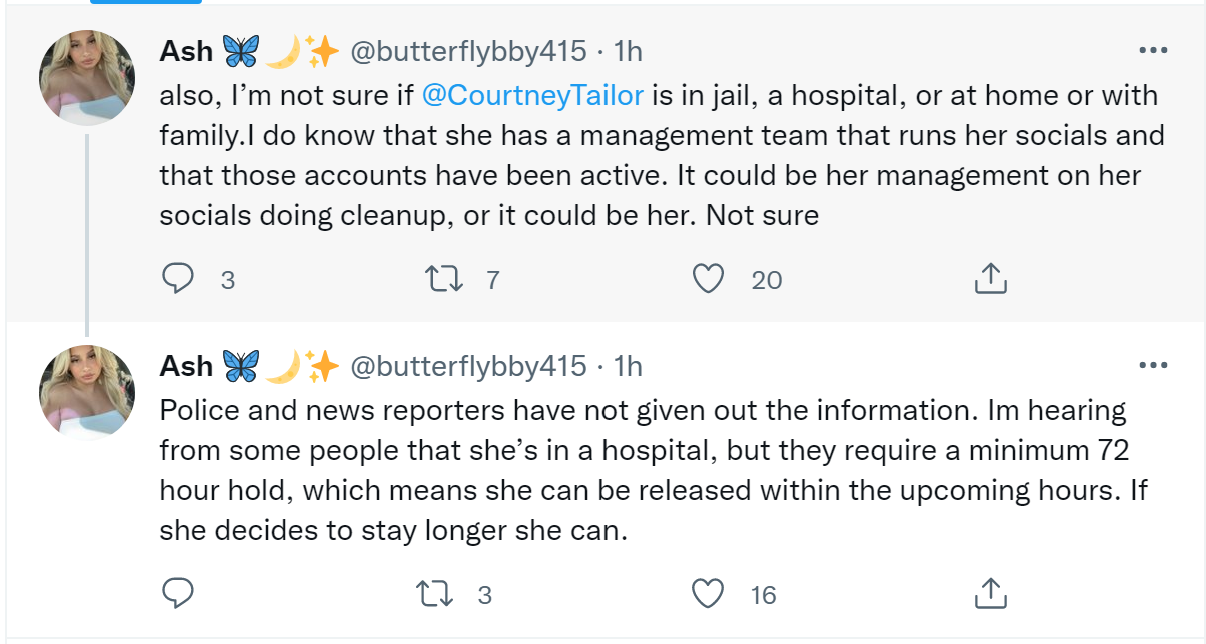The height and width of the screenshot is (644, 1206).
Task: Click the @butterflybby415 handle in second tweet
Action: point(467,367)
